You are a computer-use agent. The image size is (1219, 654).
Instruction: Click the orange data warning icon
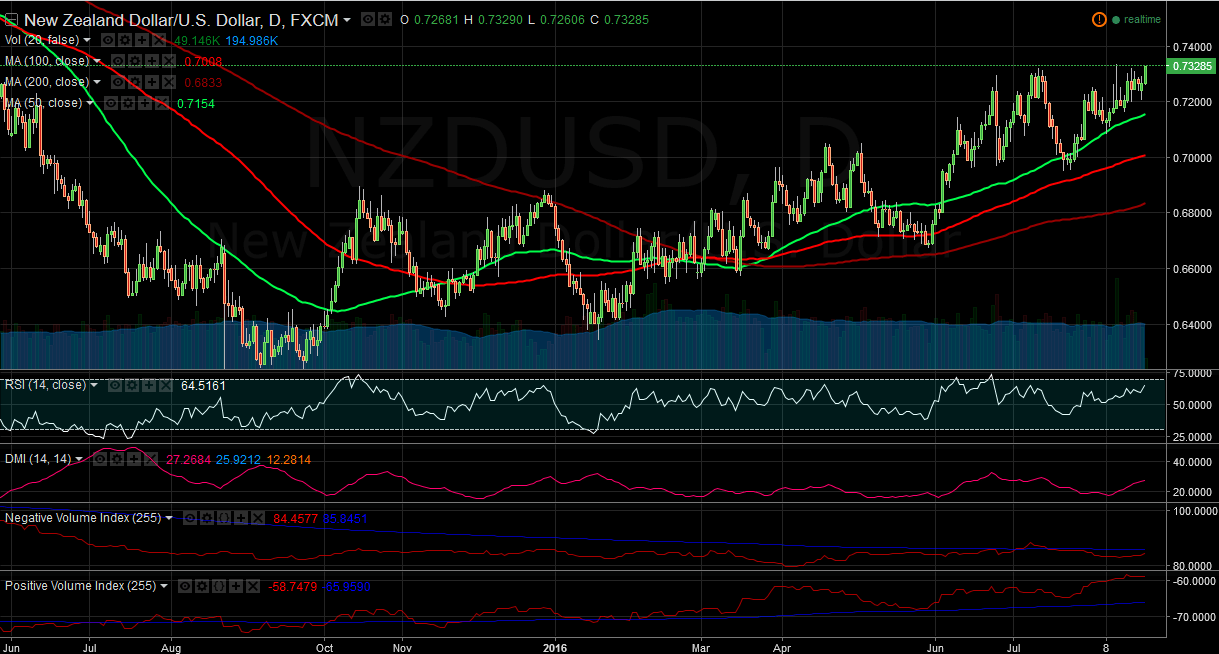coord(1098,19)
